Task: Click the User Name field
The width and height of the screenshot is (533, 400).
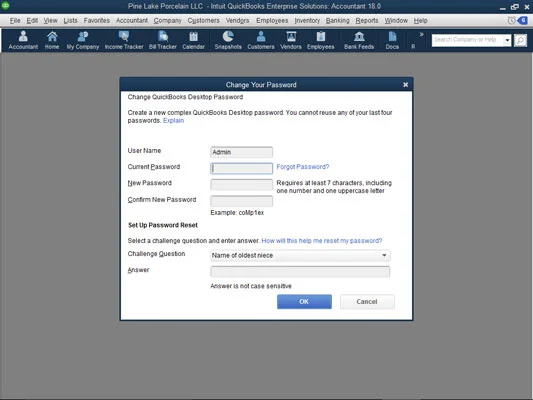Action: [x=241, y=152]
